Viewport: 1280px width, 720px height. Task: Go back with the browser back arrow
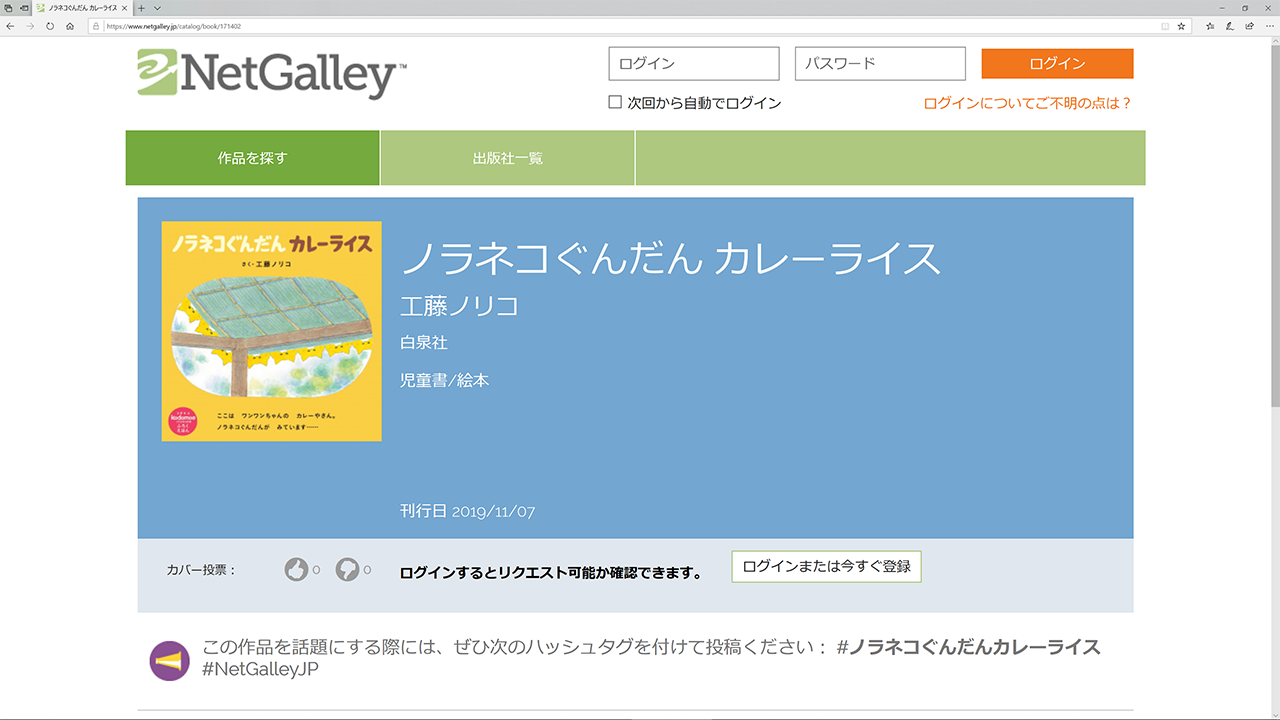click(10, 26)
